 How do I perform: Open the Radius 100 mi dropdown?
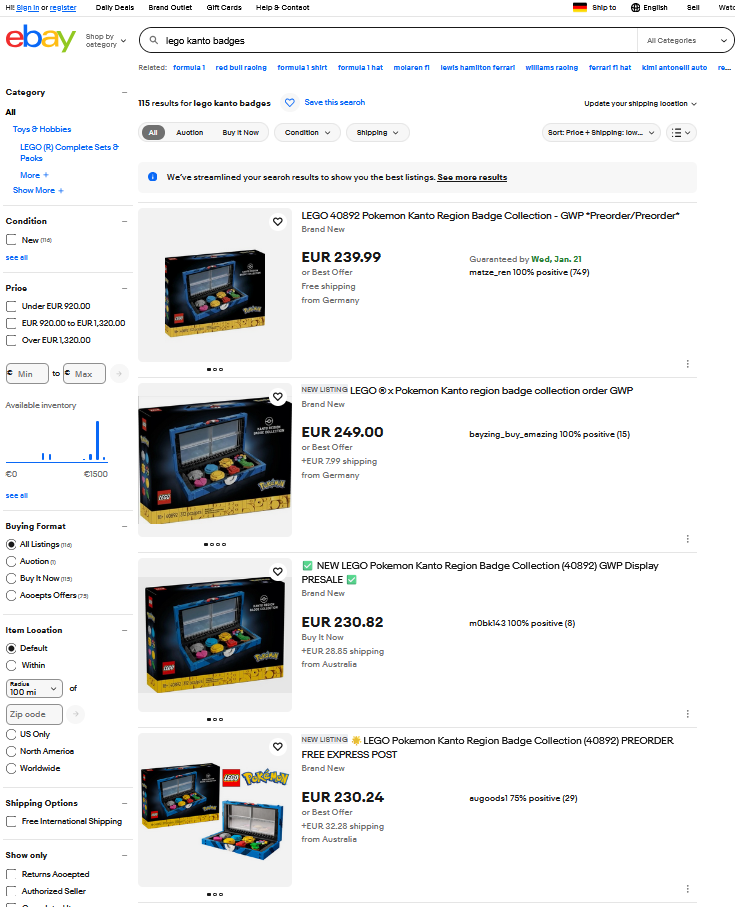34,688
